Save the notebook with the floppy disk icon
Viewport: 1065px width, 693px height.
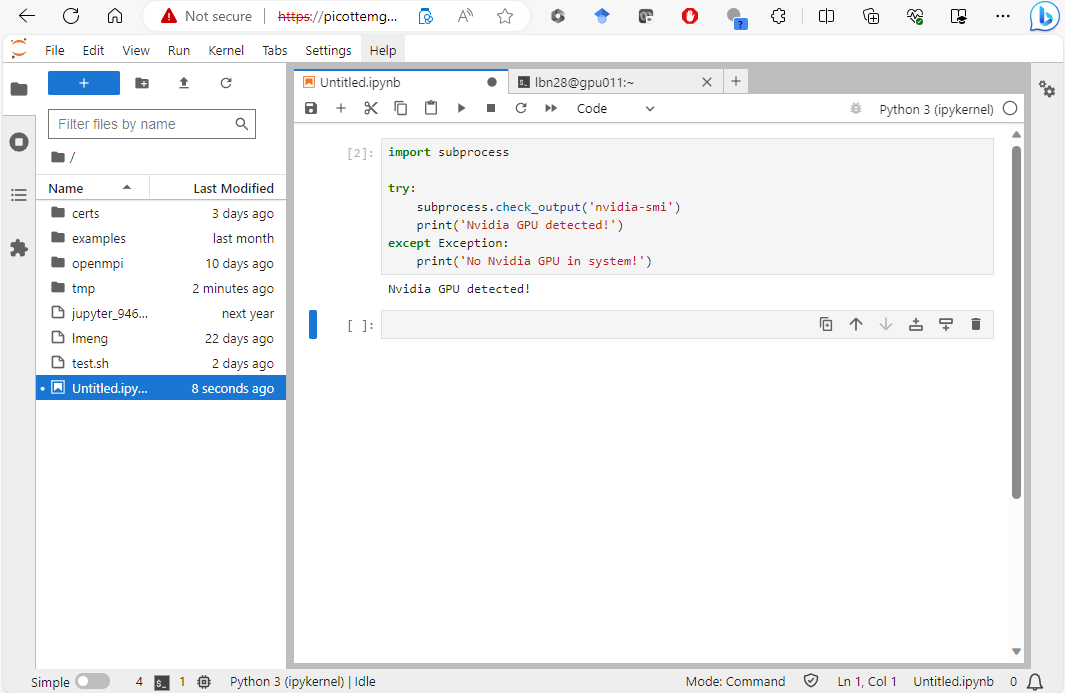pyautogui.click(x=311, y=108)
